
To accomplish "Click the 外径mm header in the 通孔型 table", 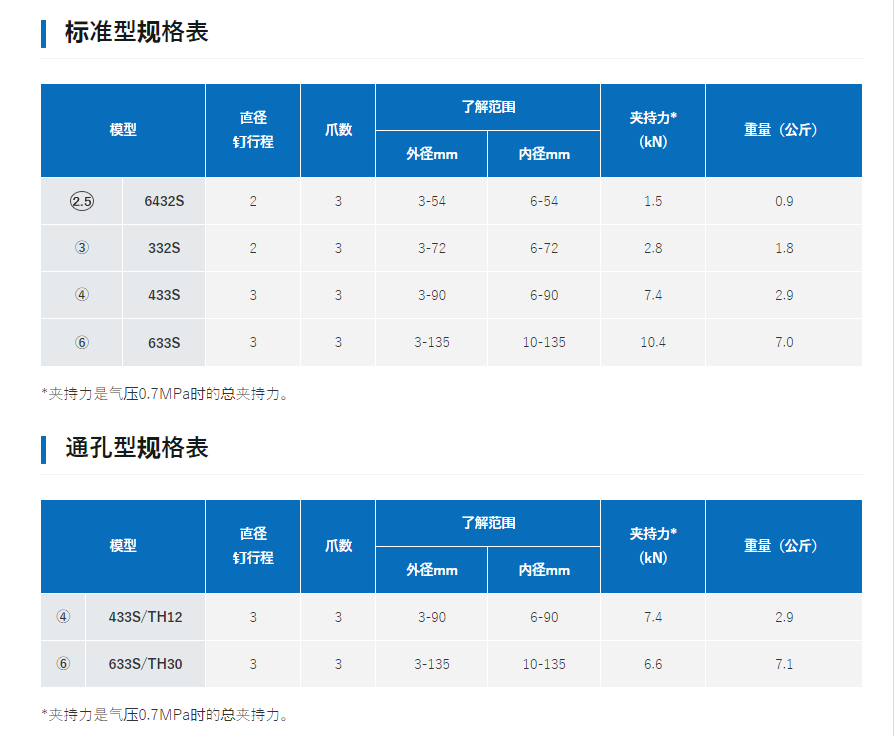I will pyautogui.click(x=431, y=570).
